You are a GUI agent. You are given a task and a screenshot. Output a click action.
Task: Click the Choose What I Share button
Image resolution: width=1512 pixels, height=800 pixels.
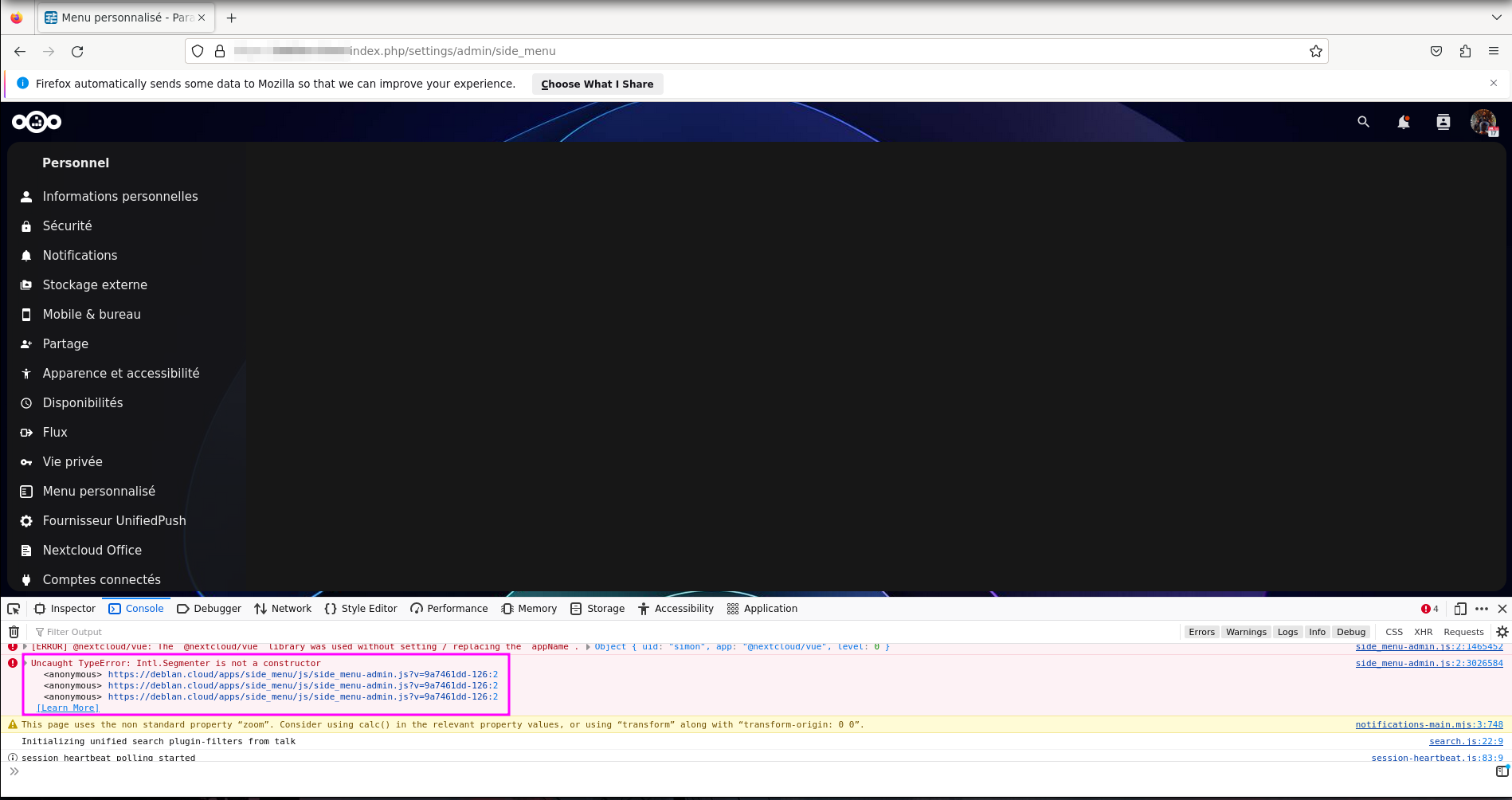(597, 84)
